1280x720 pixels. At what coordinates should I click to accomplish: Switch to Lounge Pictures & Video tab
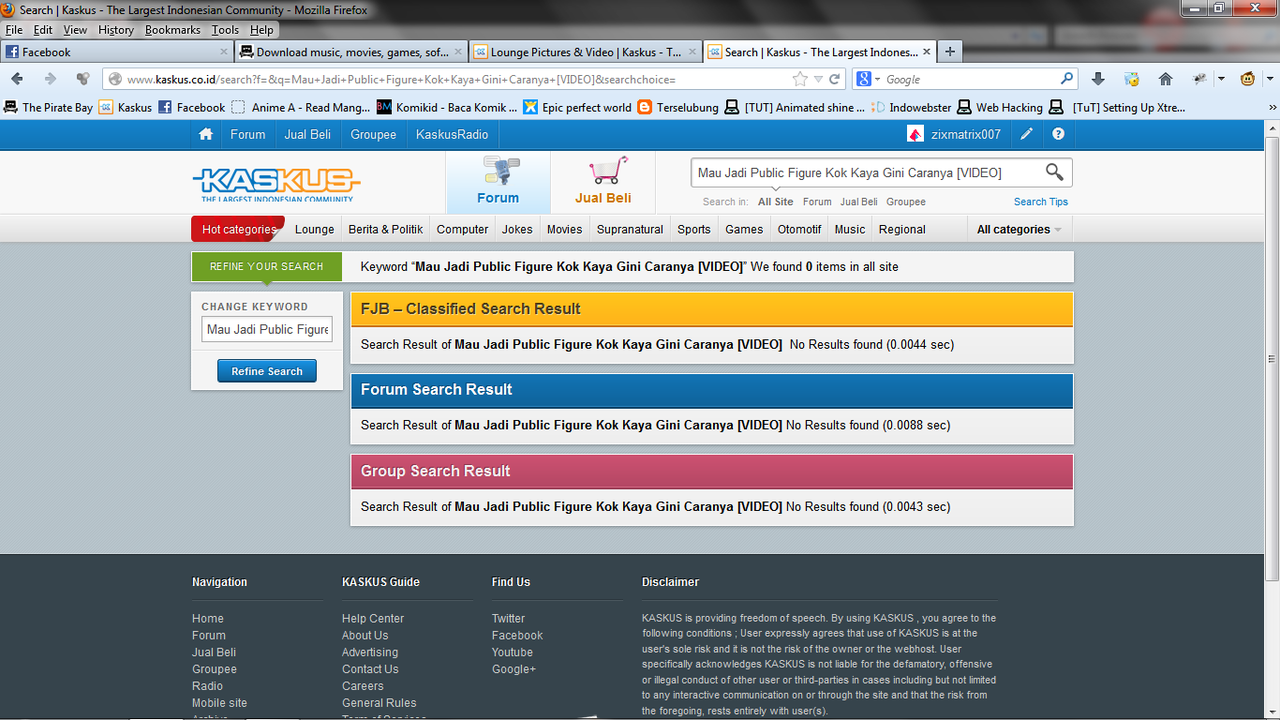pos(586,52)
